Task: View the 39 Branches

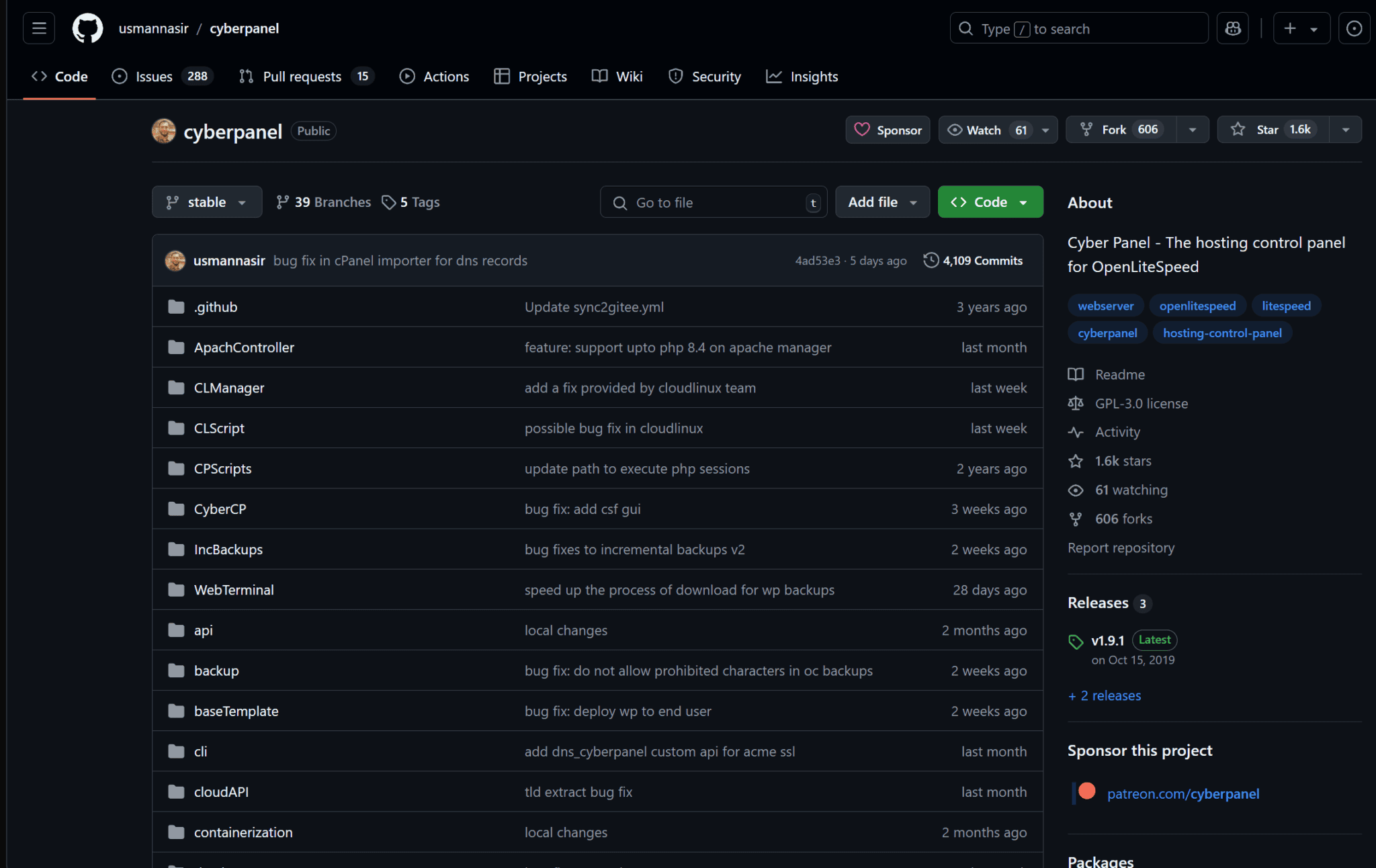Action: [323, 202]
